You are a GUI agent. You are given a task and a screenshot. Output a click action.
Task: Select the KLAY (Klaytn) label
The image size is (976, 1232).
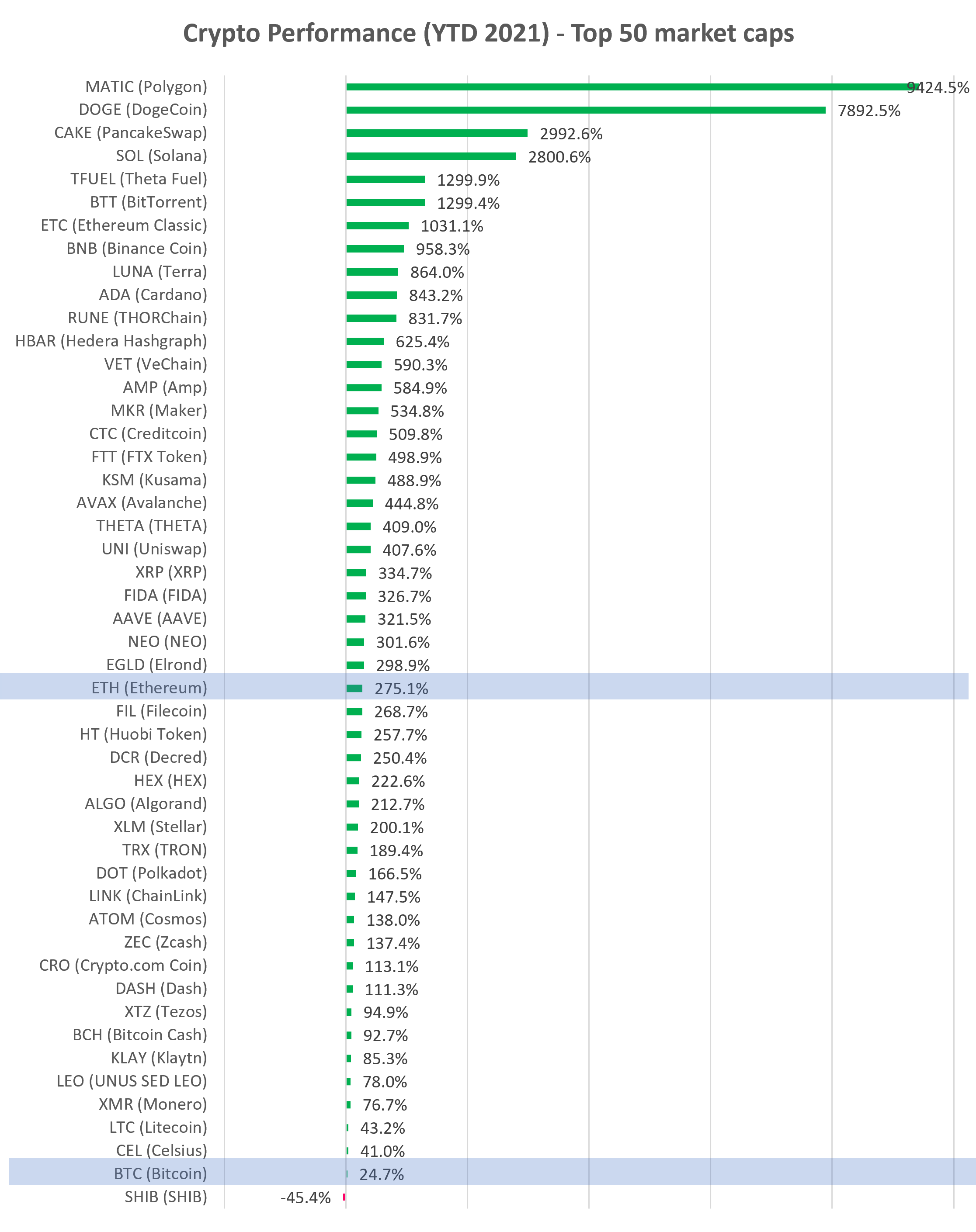point(160,1058)
